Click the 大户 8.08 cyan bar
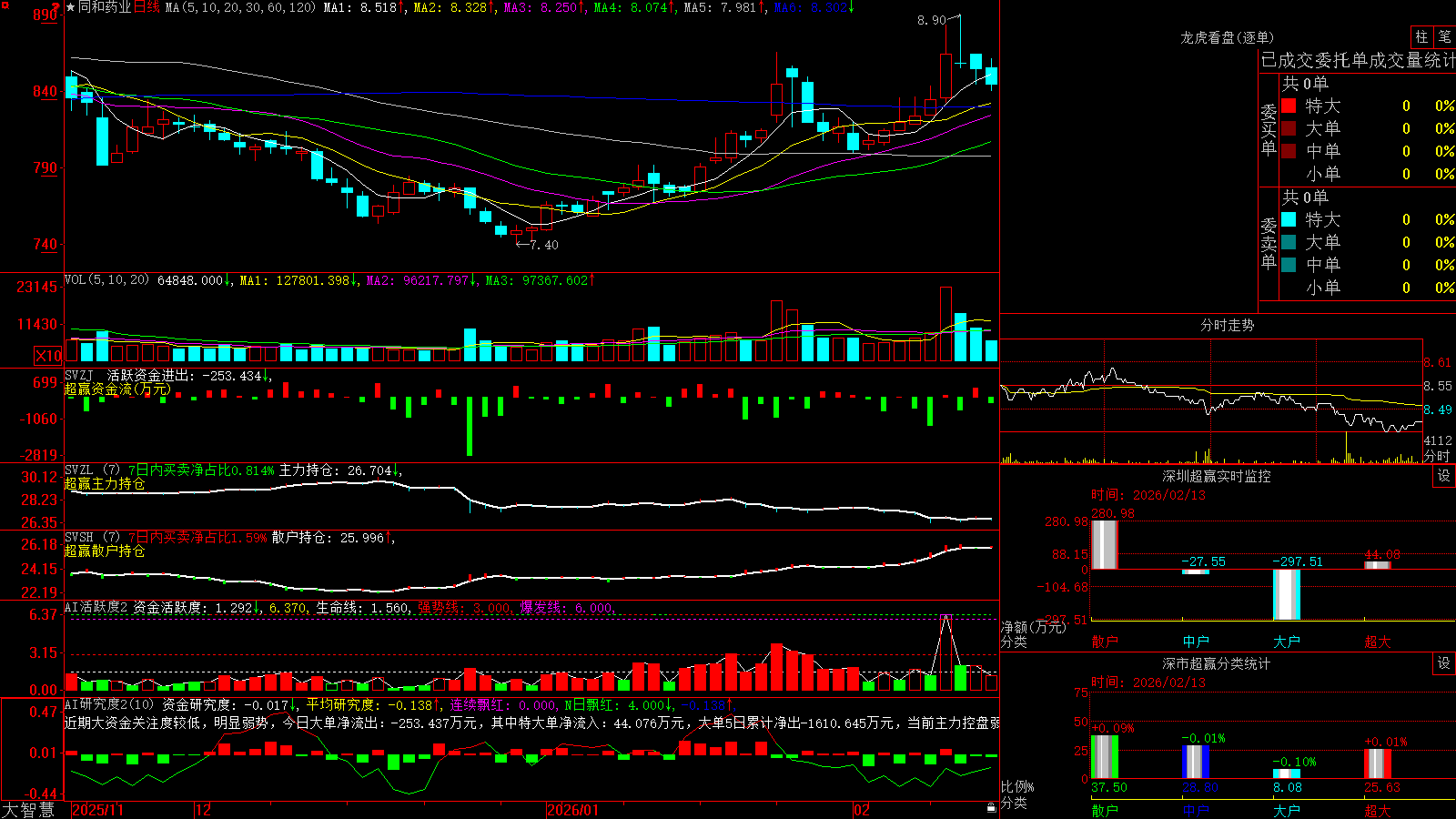 1286,774
